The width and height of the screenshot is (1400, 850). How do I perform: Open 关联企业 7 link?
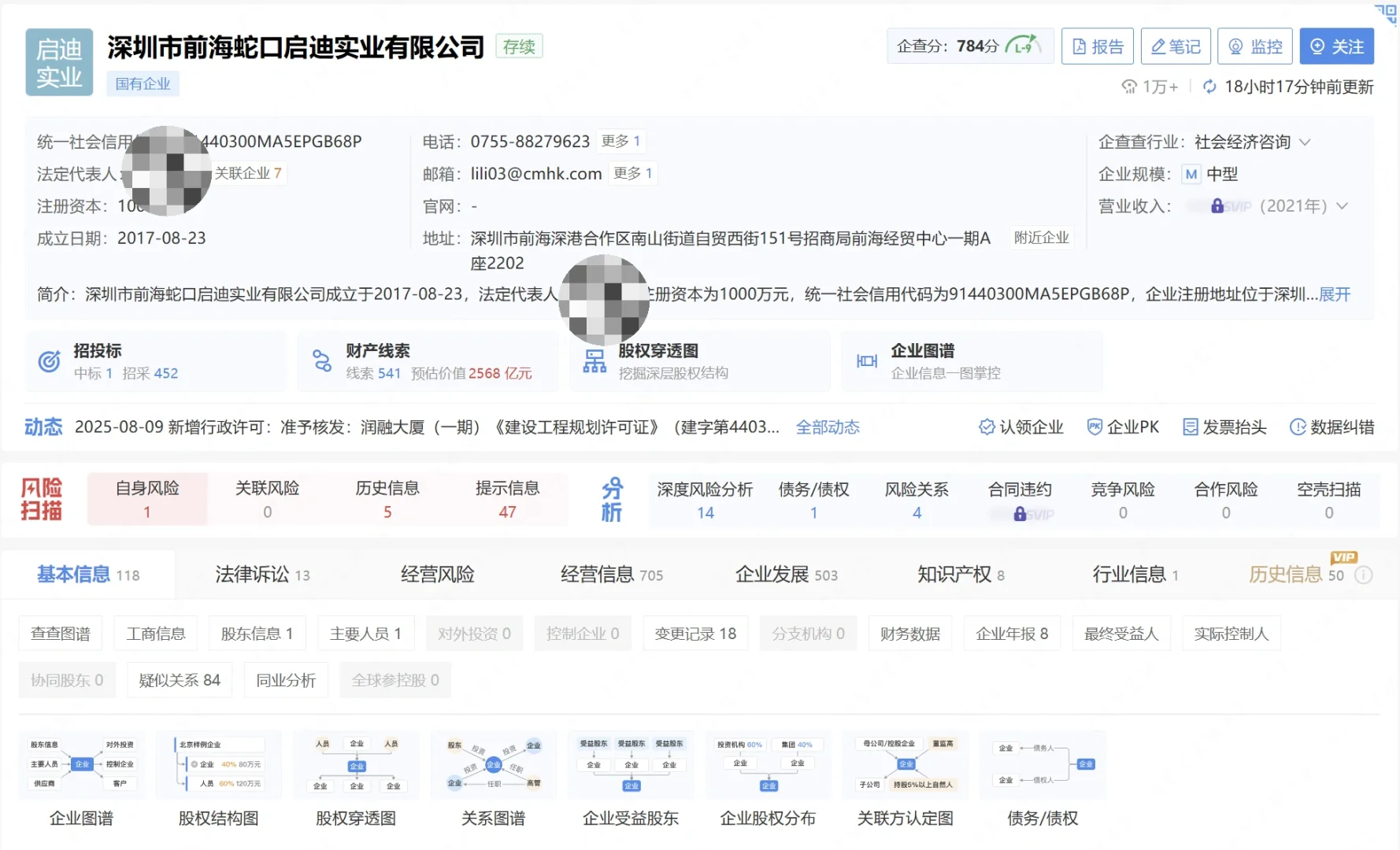click(248, 173)
